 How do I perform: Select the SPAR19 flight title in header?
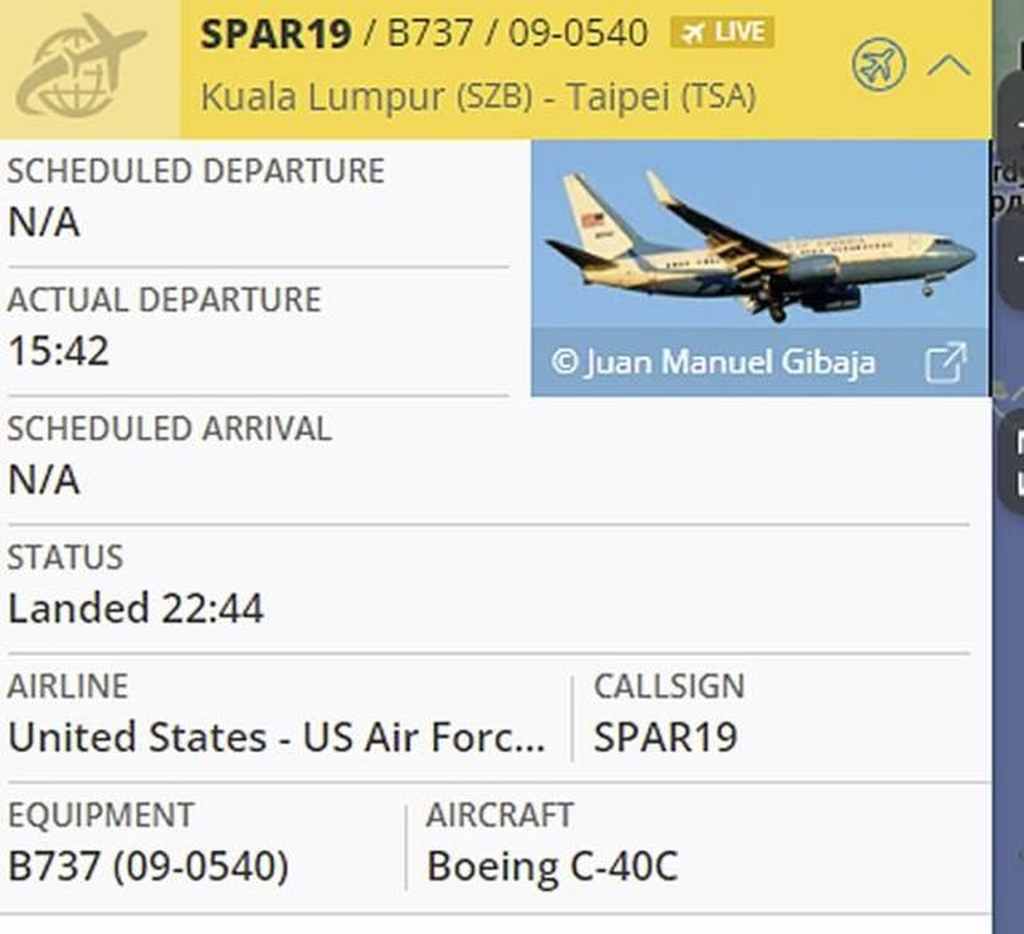coord(276,34)
